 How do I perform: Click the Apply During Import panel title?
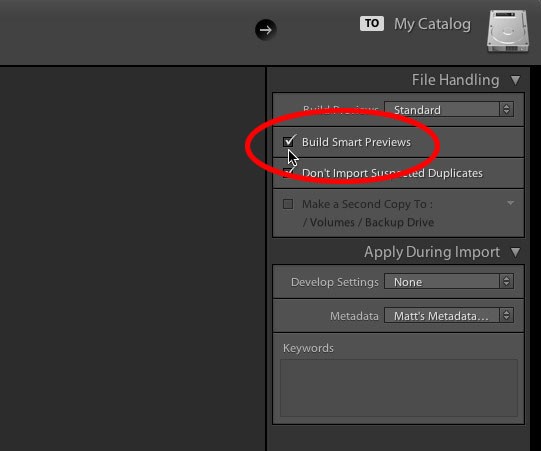coord(432,252)
